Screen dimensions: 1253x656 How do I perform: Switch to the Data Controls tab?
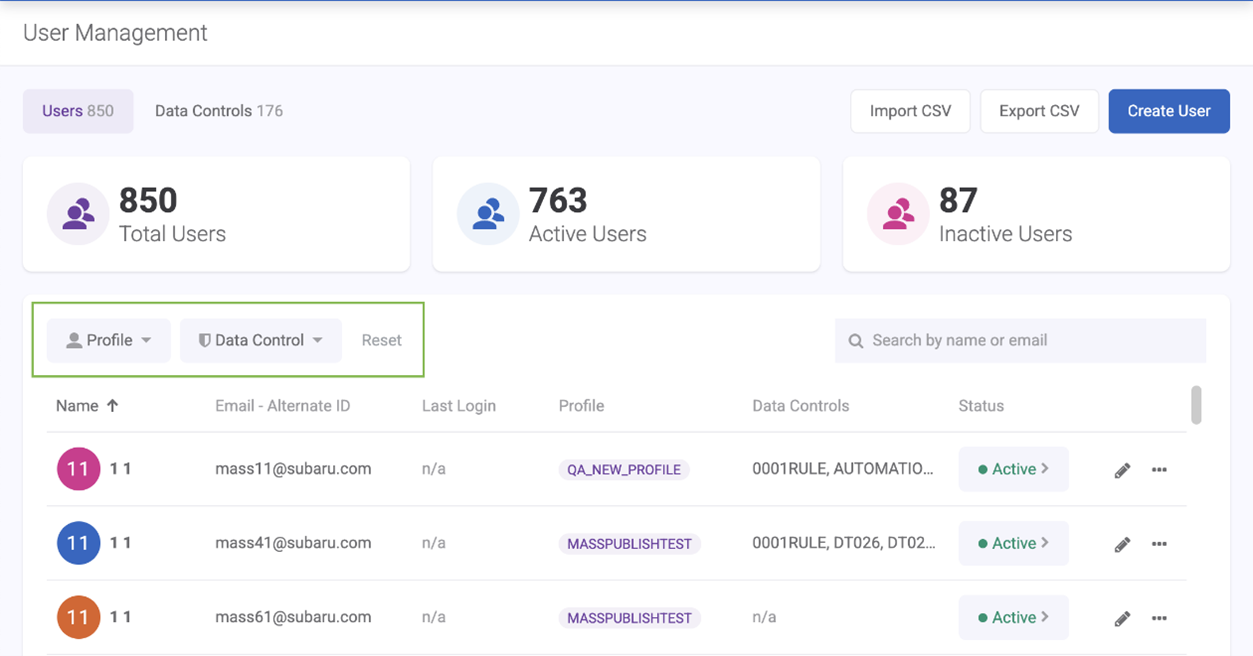tap(218, 111)
